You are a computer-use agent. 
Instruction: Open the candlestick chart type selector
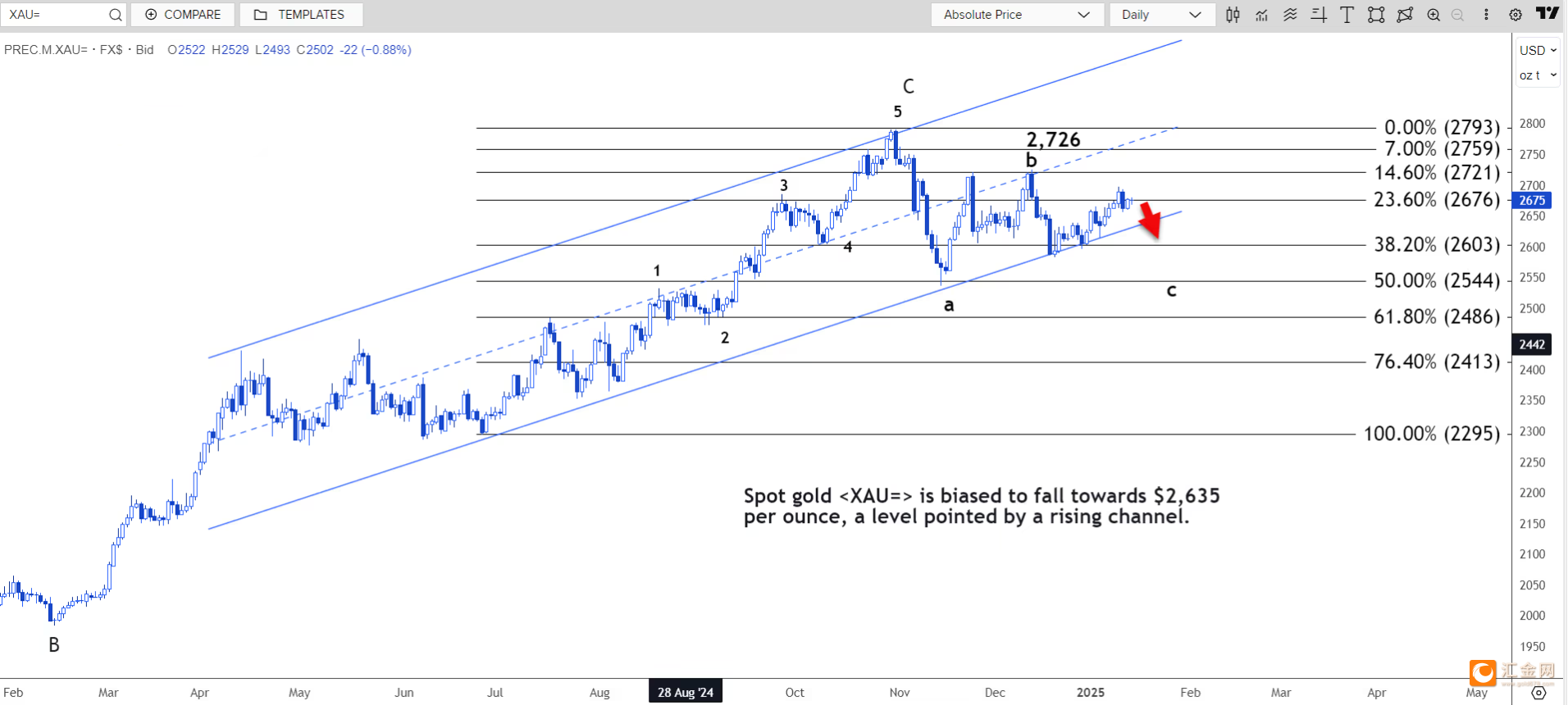click(1233, 15)
